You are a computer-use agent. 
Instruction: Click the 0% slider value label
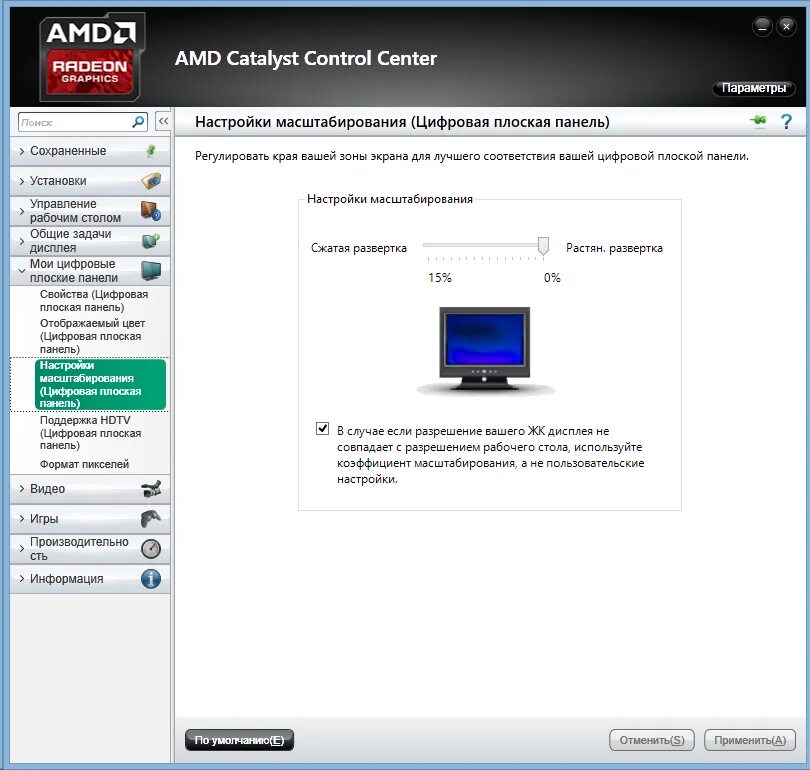(552, 278)
